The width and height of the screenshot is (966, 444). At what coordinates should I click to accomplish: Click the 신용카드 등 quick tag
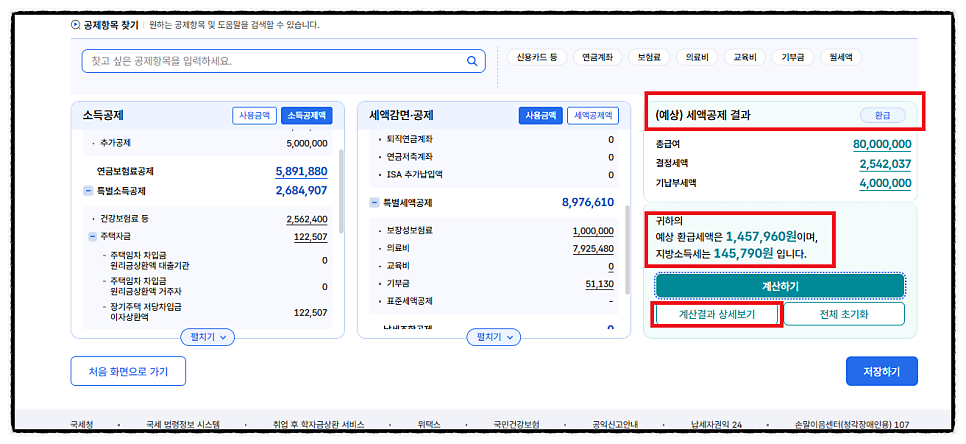click(x=537, y=57)
